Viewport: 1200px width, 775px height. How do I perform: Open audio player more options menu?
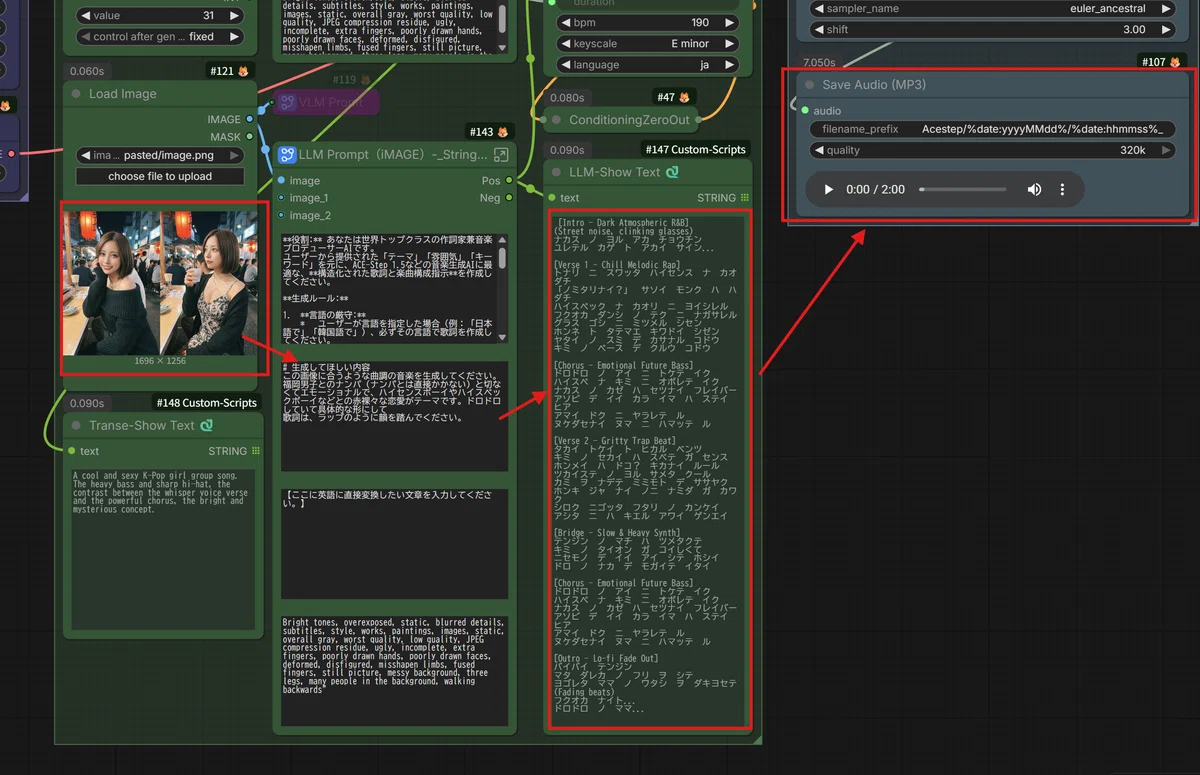1062,189
